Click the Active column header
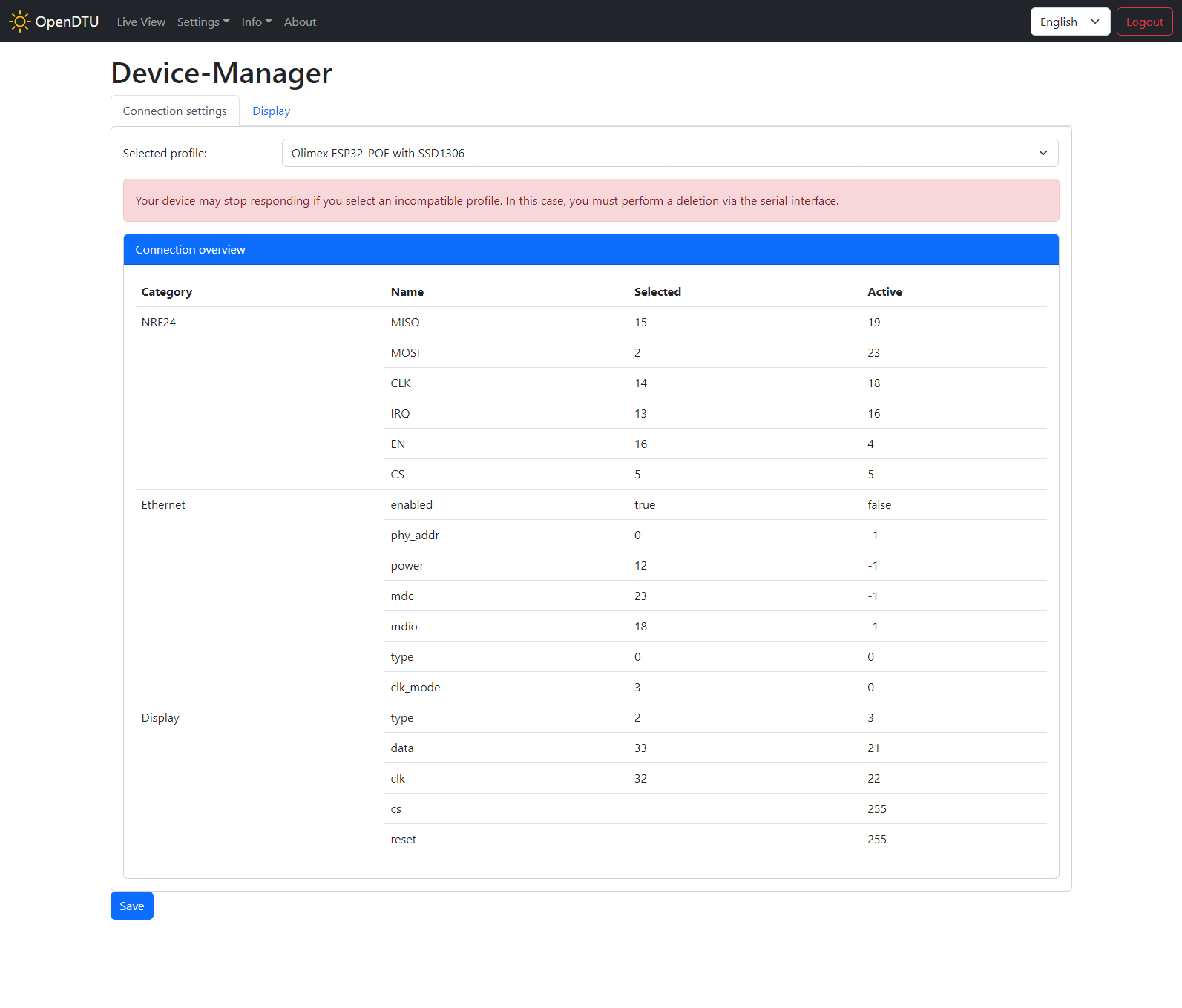 [x=884, y=292]
